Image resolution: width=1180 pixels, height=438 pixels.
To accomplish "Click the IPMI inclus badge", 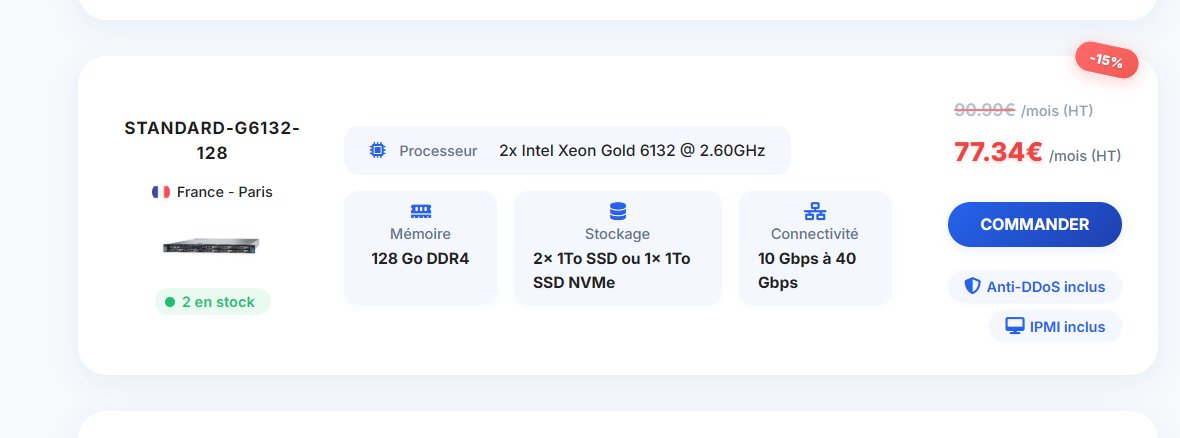I will pyautogui.click(x=1055, y=327).
